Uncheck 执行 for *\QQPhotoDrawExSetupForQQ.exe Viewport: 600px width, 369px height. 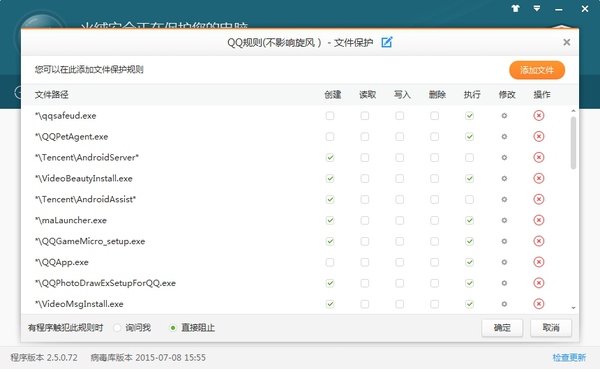coord(470,283)
